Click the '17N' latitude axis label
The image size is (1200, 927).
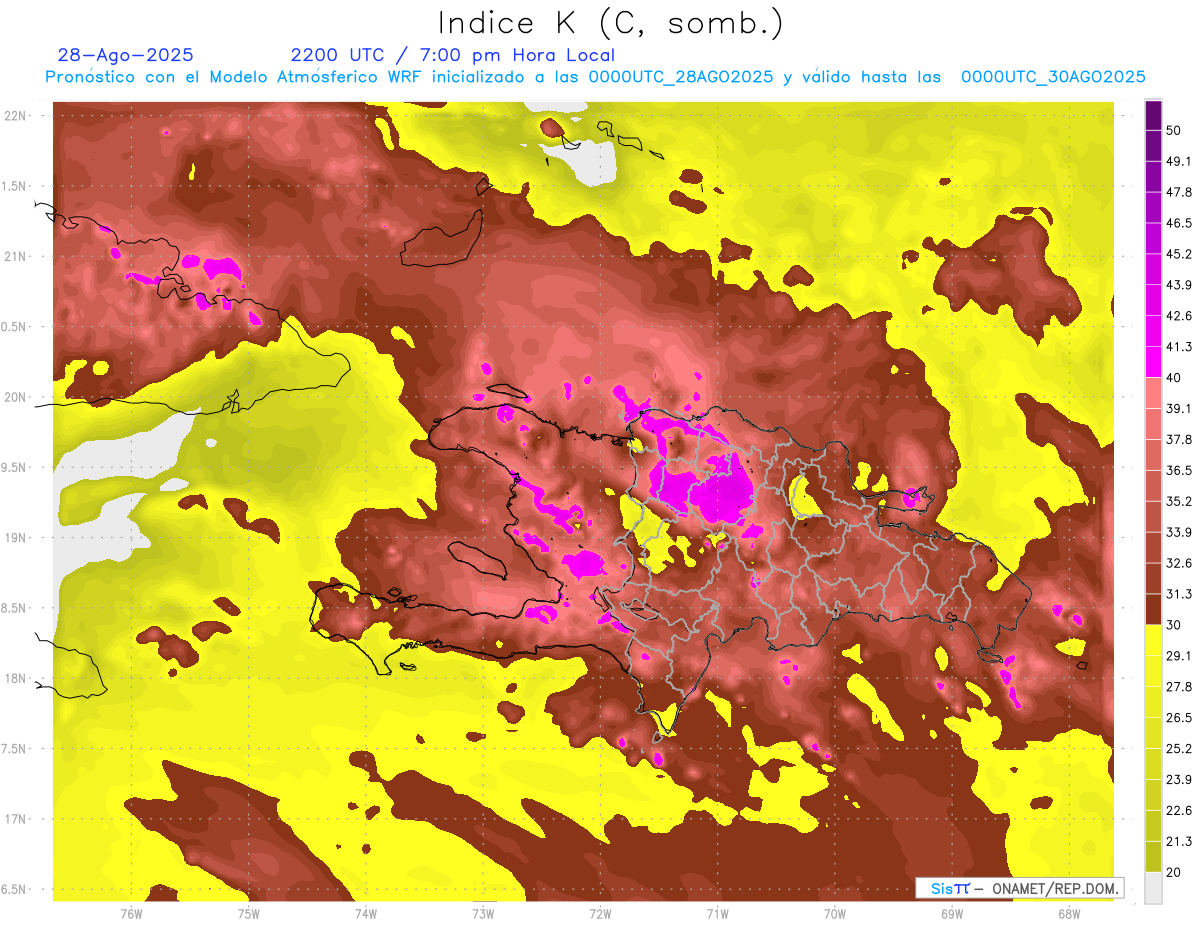tap(14, 819)
